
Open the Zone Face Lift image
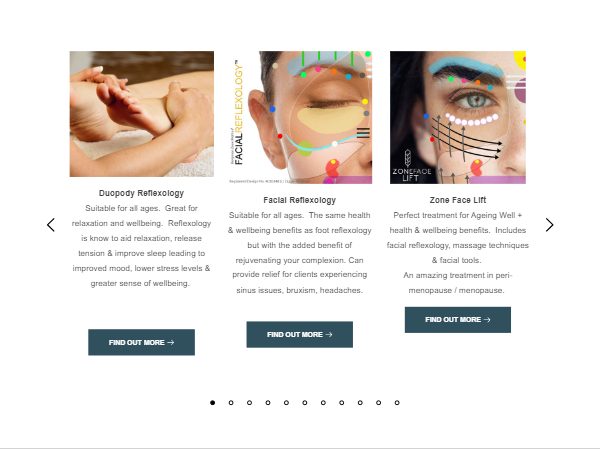[458, 118]
